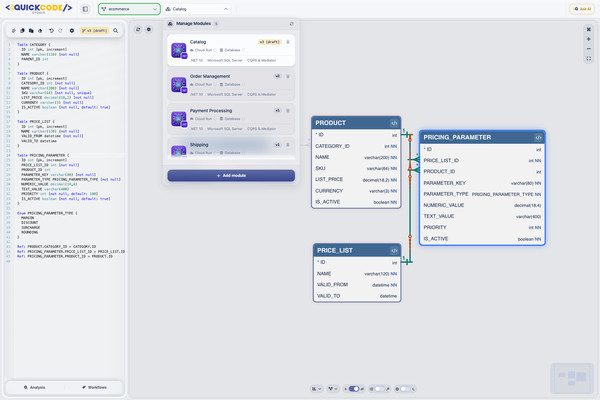Click the refresh diagram icon

point(138,29)
